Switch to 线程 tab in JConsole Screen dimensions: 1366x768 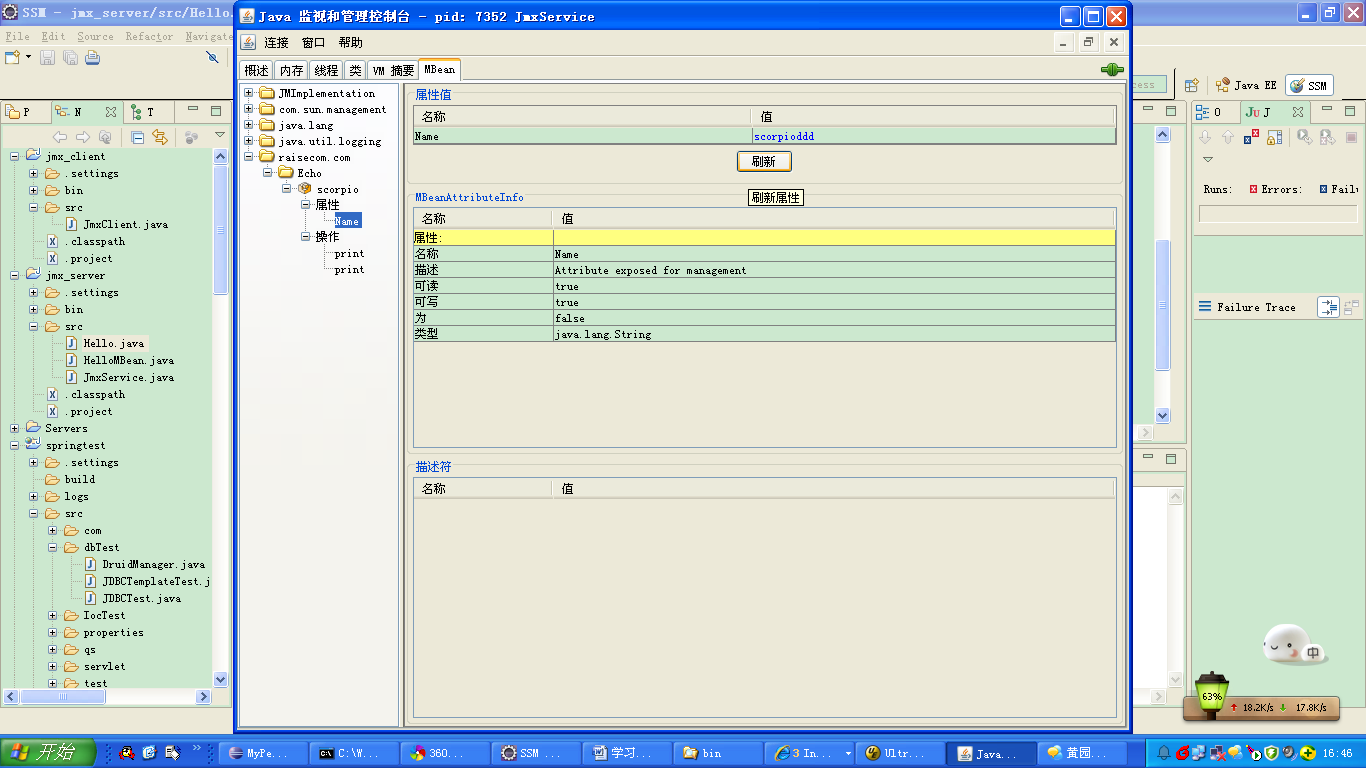tap(326, 70)
